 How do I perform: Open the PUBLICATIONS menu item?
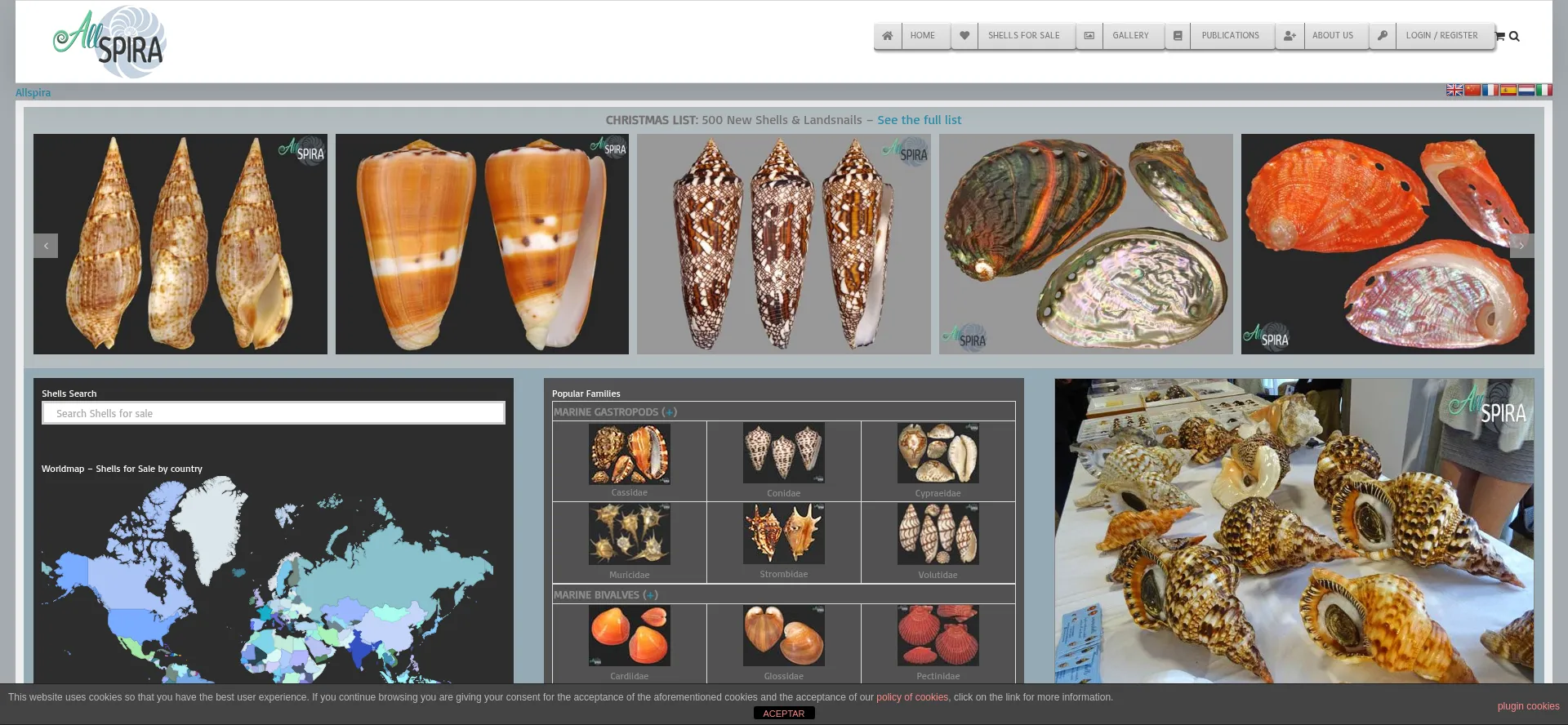[x=1230, y=36]
